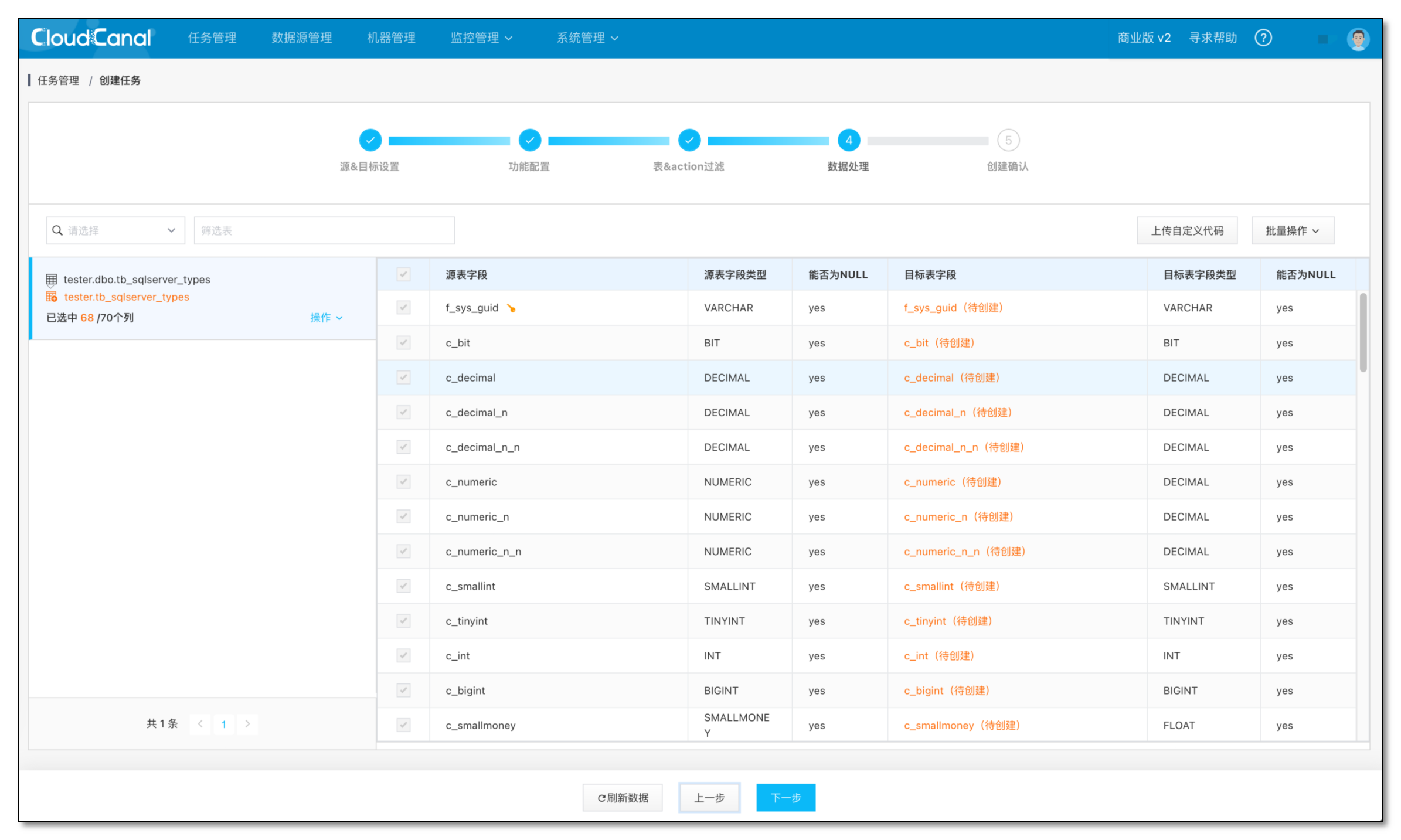Screen dimensions: 1401x840
Task: Open the 操作 dropdown for the table
Action: [326, 318]
